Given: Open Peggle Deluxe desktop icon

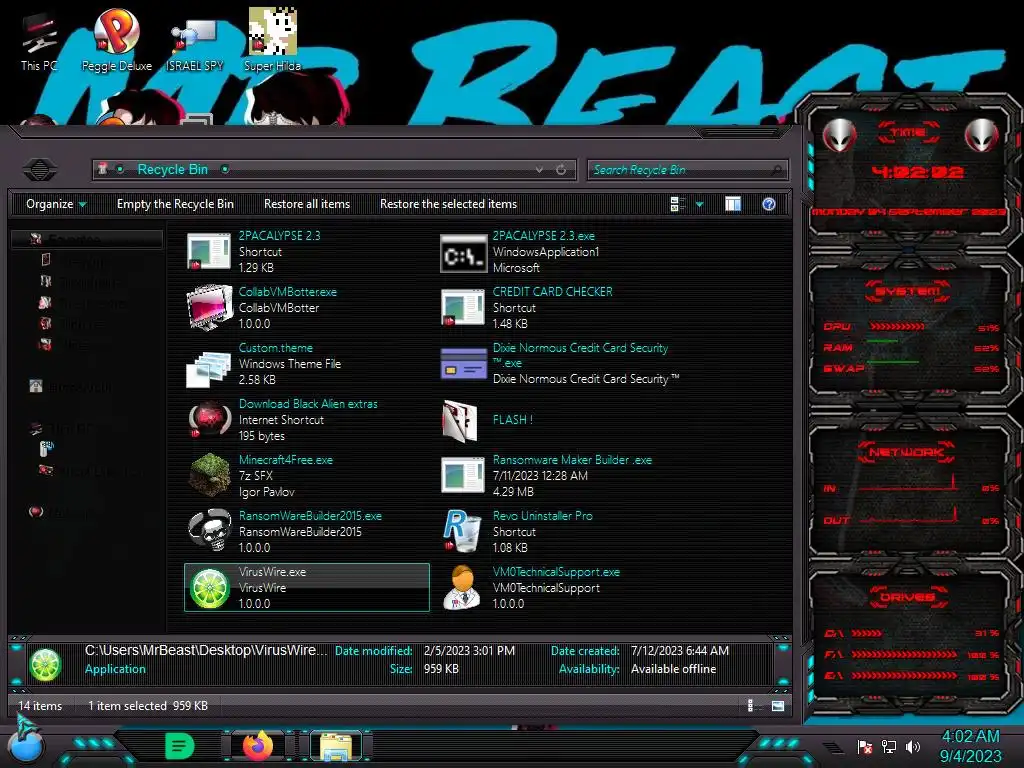Looking at the screenshot, I should 116,40.
